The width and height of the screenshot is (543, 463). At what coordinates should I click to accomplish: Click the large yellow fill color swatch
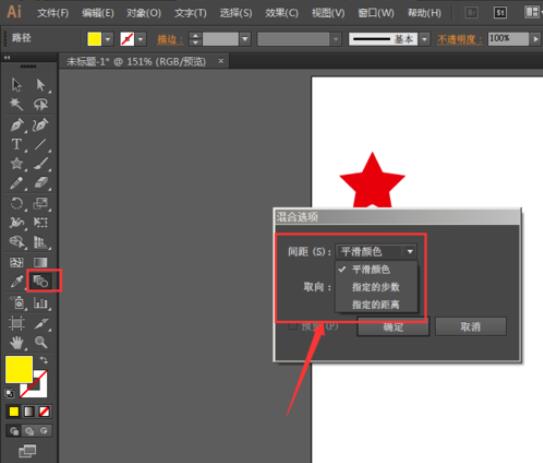[19, 369]
